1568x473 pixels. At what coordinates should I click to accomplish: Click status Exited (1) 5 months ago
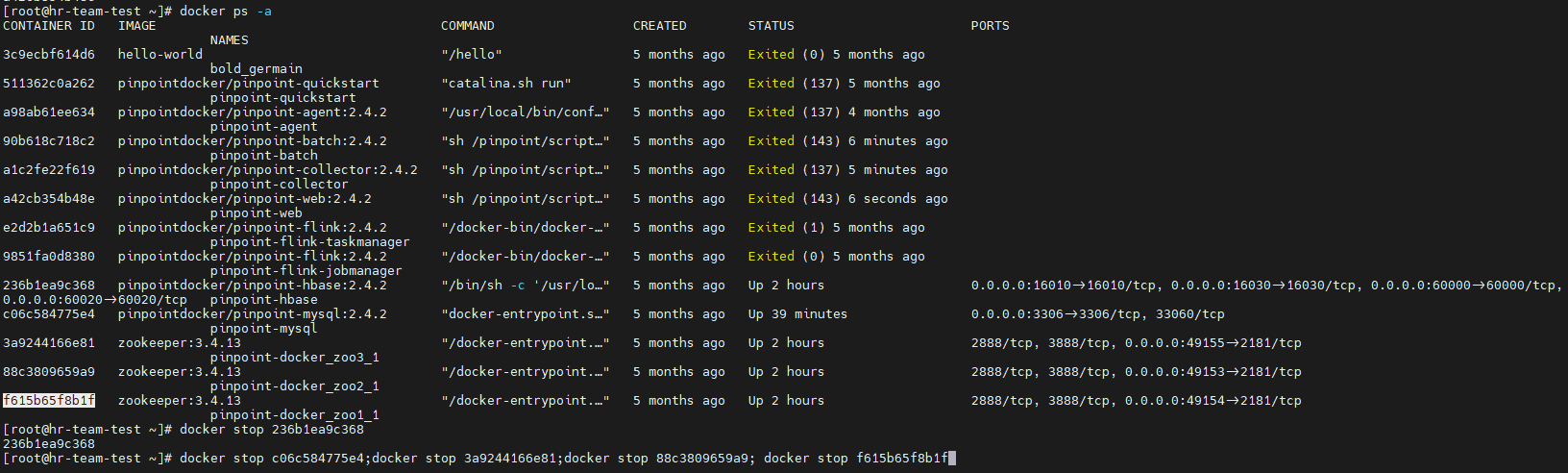coord(837,228)
